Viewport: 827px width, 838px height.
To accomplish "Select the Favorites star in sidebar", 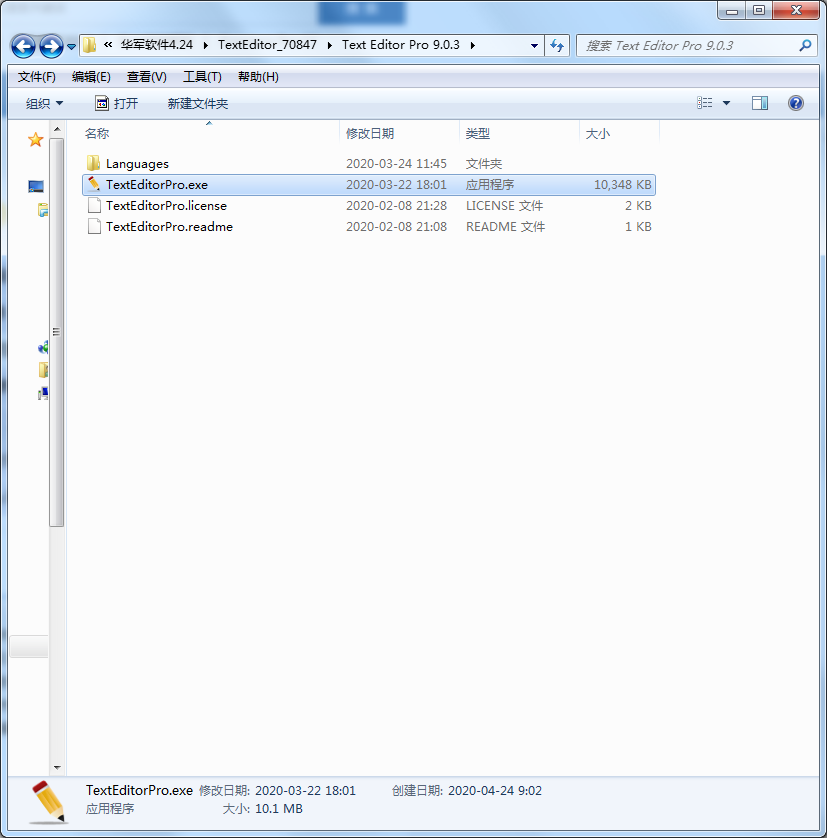I will [x=36, y=139].
